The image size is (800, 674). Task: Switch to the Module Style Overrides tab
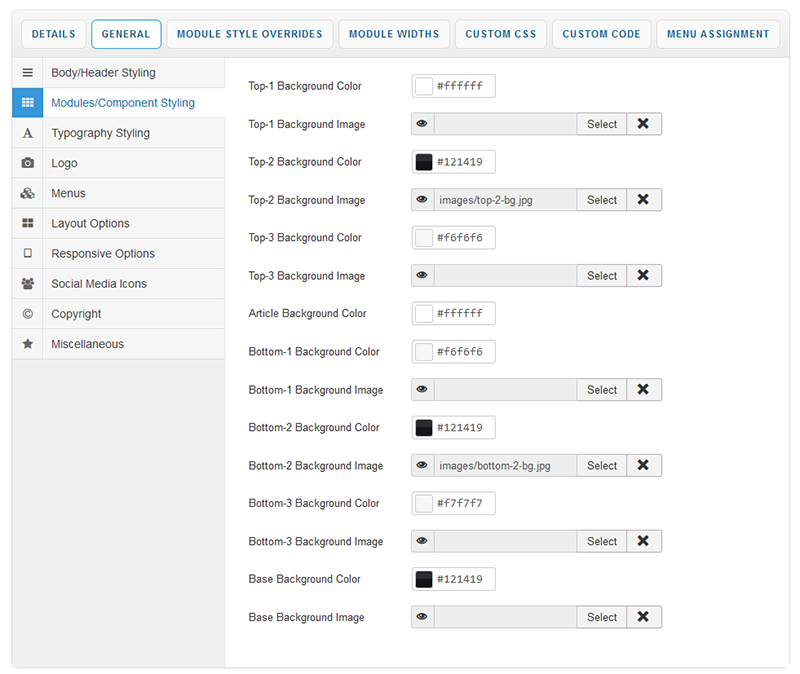tap(249, 34)
